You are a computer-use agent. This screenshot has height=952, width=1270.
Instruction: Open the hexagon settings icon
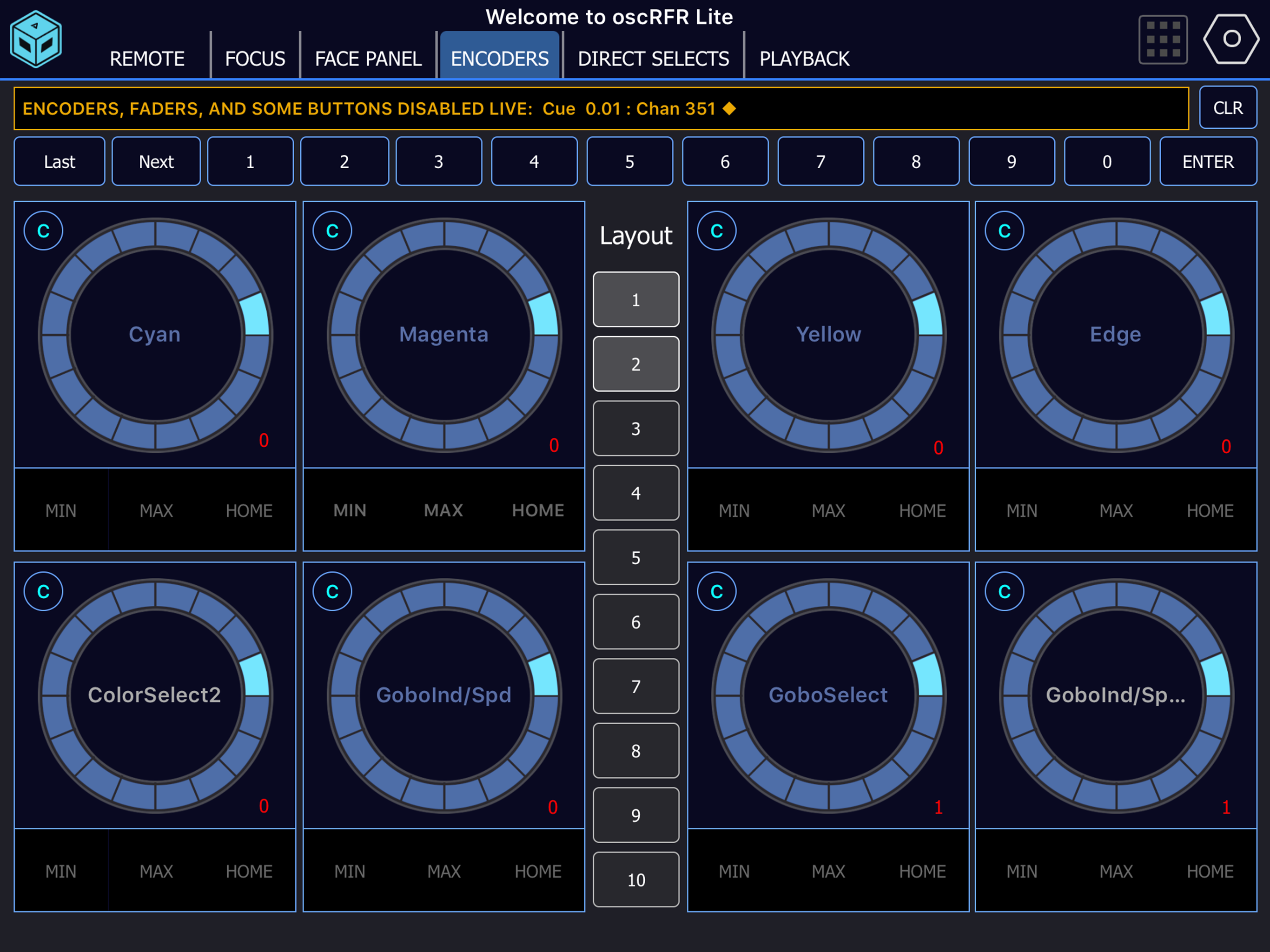click(x=1230, y=39)
